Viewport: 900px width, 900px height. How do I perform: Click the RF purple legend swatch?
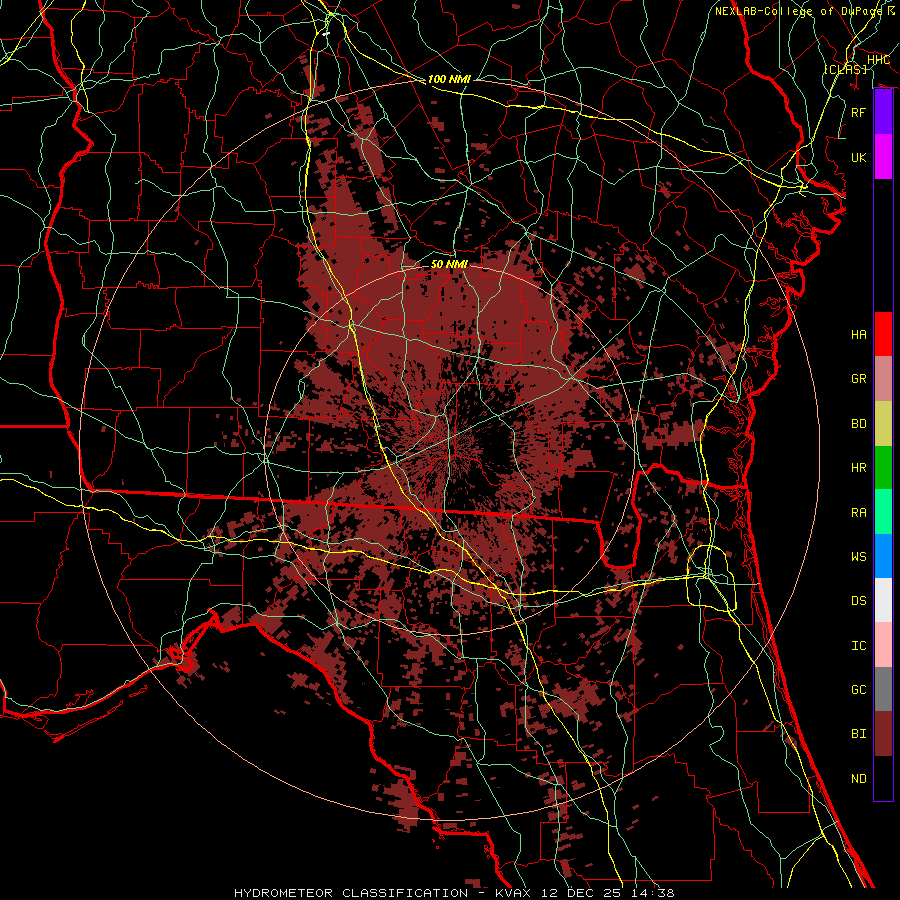click(x=883, y=112)
